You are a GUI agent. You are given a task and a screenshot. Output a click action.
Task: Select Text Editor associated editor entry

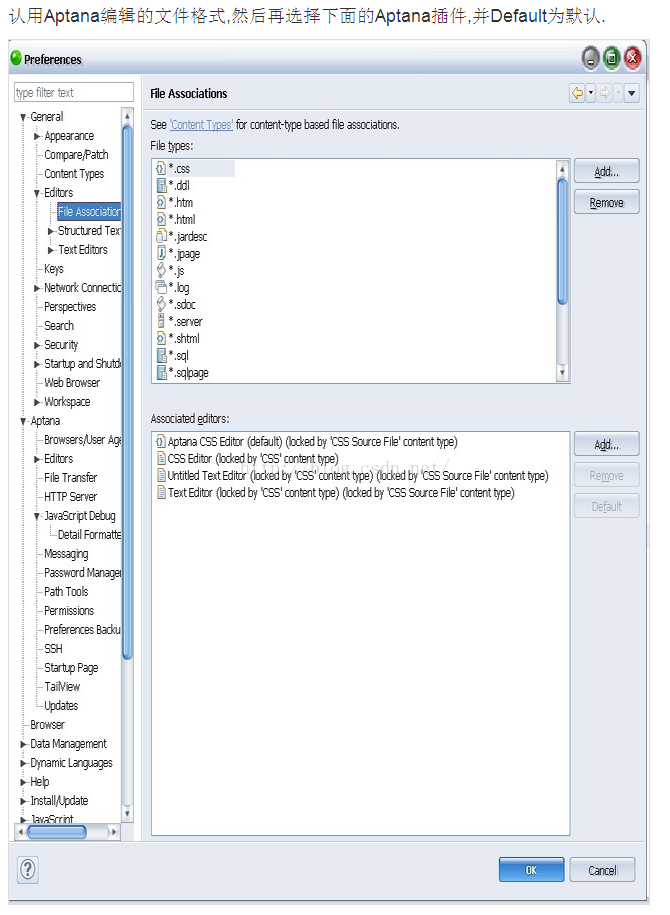coord(336,493)
